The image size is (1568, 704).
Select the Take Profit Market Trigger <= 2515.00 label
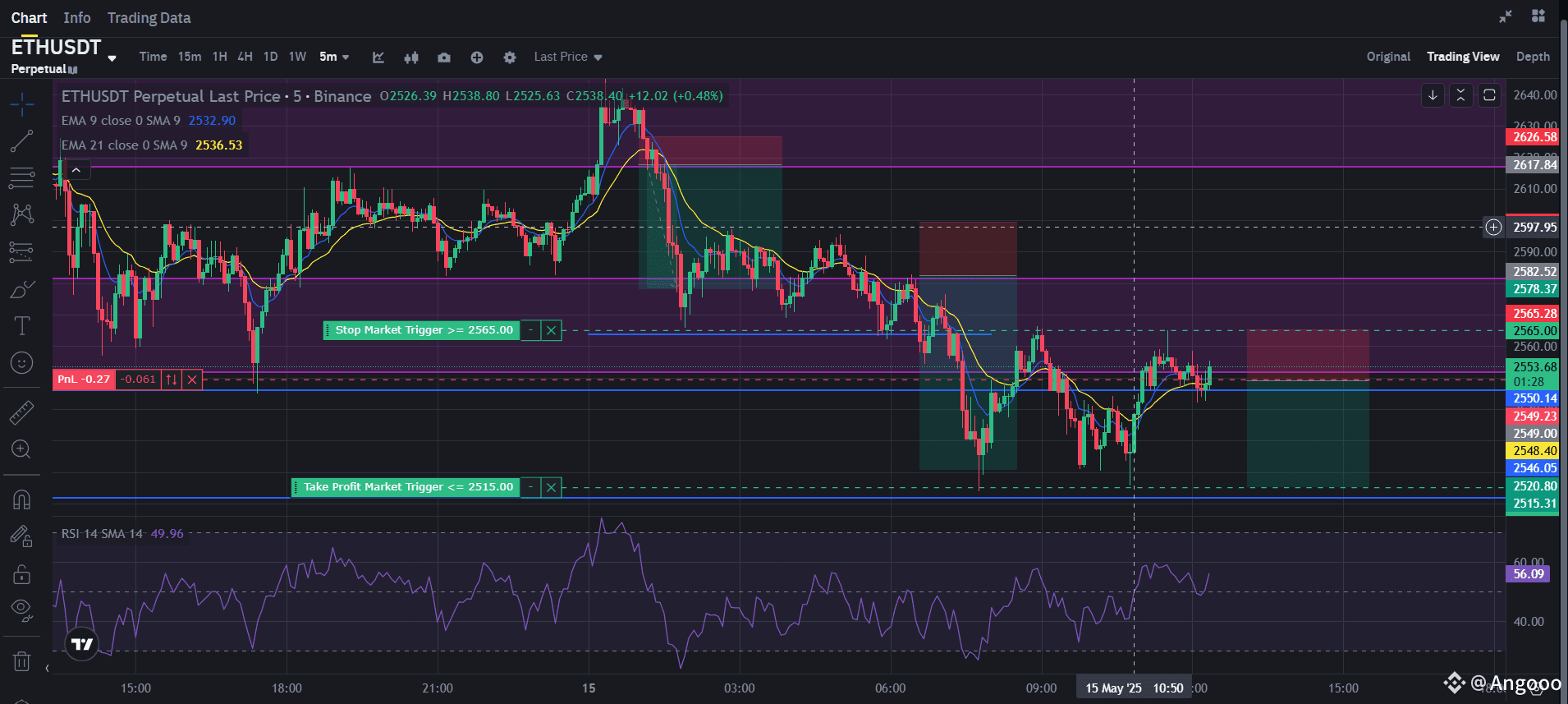click(x=406, y=487)
